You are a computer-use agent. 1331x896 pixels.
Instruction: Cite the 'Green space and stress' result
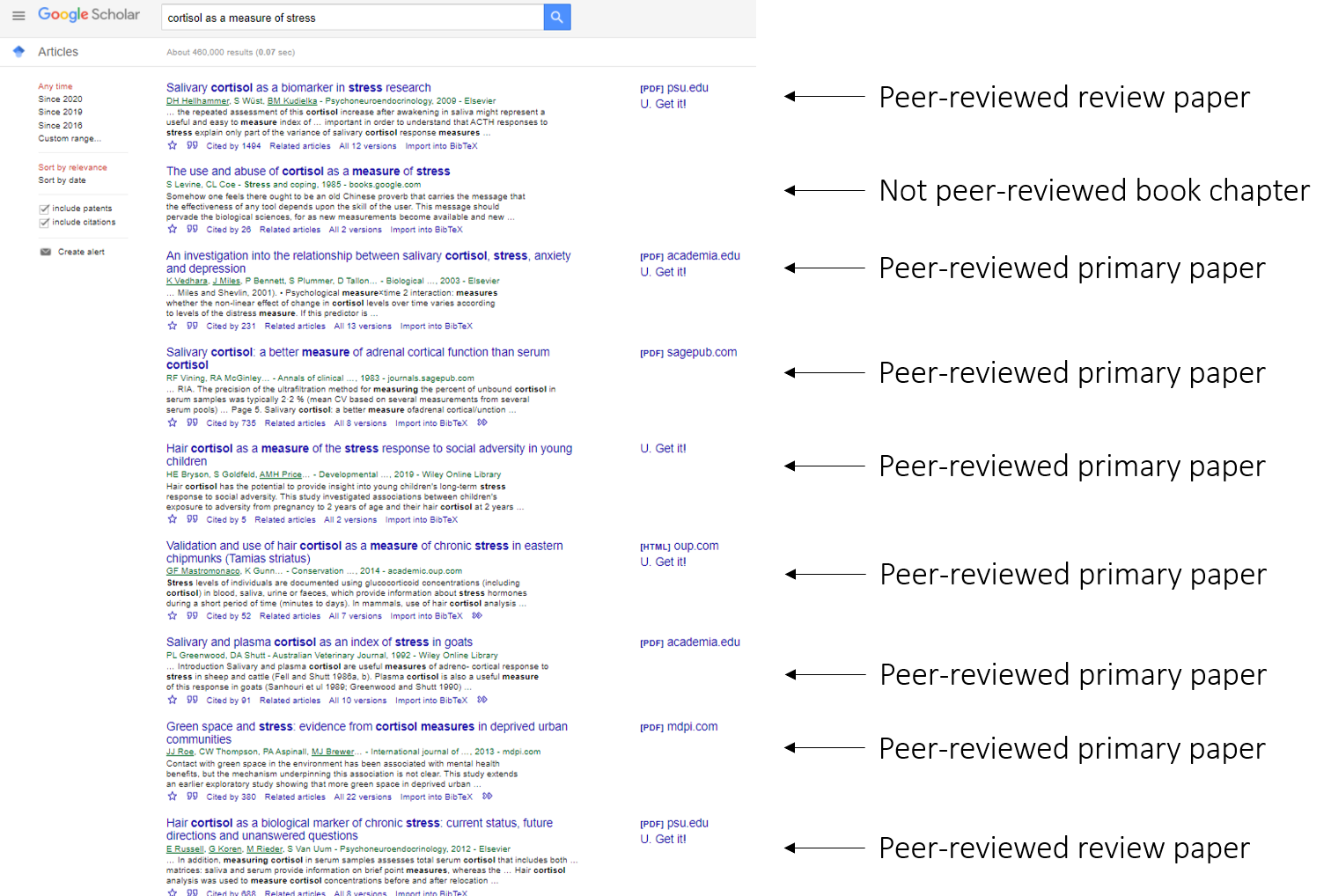tap(192, 797)
